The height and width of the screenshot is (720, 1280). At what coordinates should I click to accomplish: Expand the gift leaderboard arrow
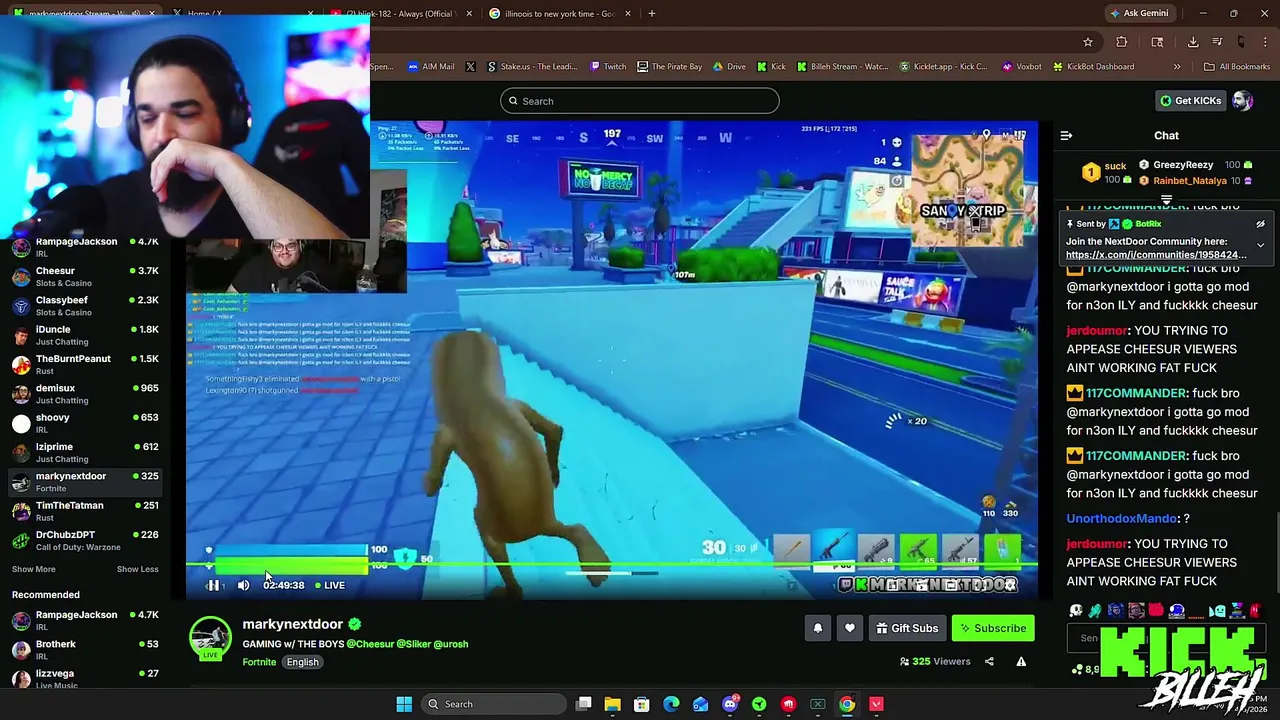point(1166,199)
